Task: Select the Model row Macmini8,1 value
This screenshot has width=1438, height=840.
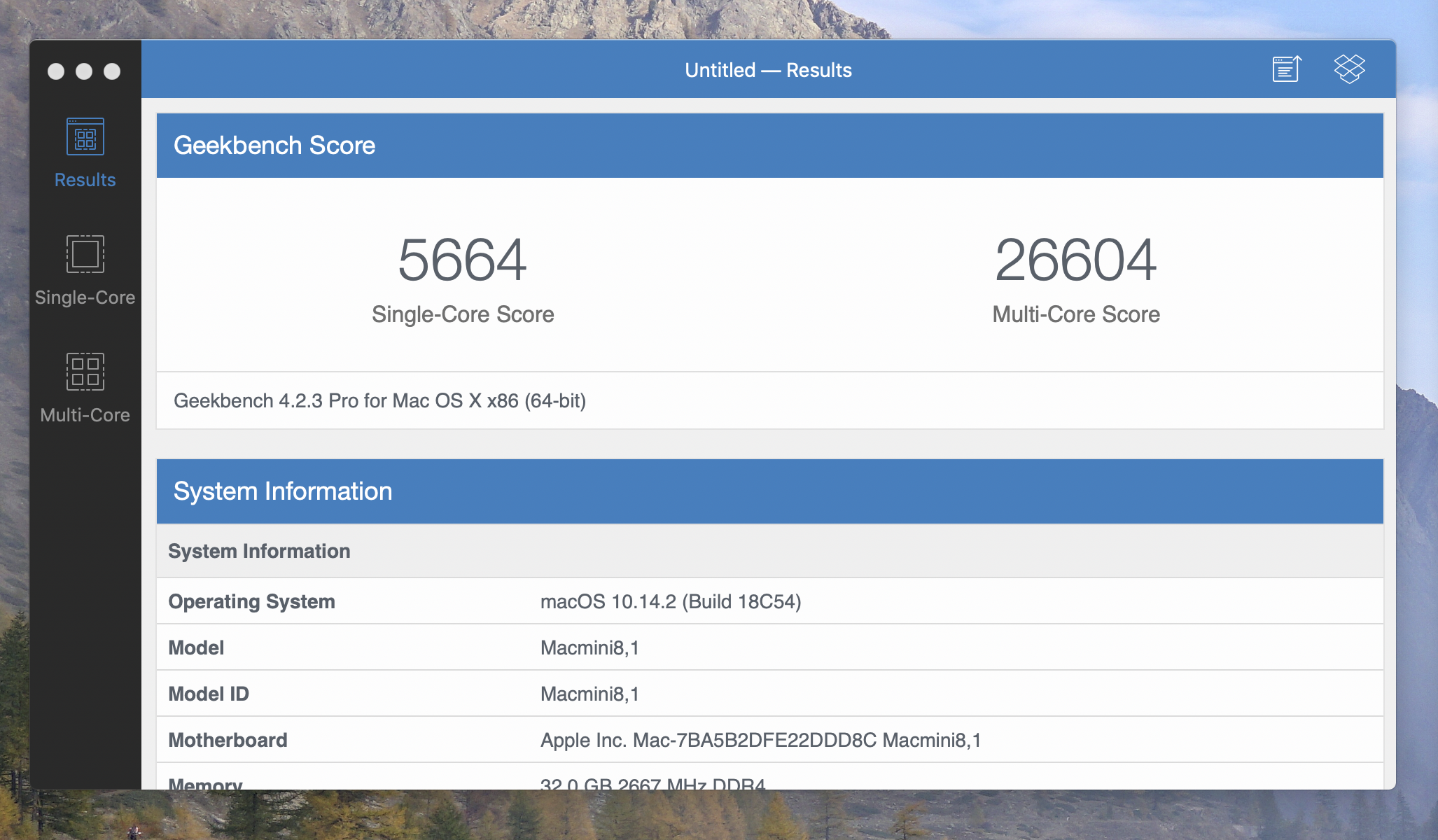Action: [589, 648]
